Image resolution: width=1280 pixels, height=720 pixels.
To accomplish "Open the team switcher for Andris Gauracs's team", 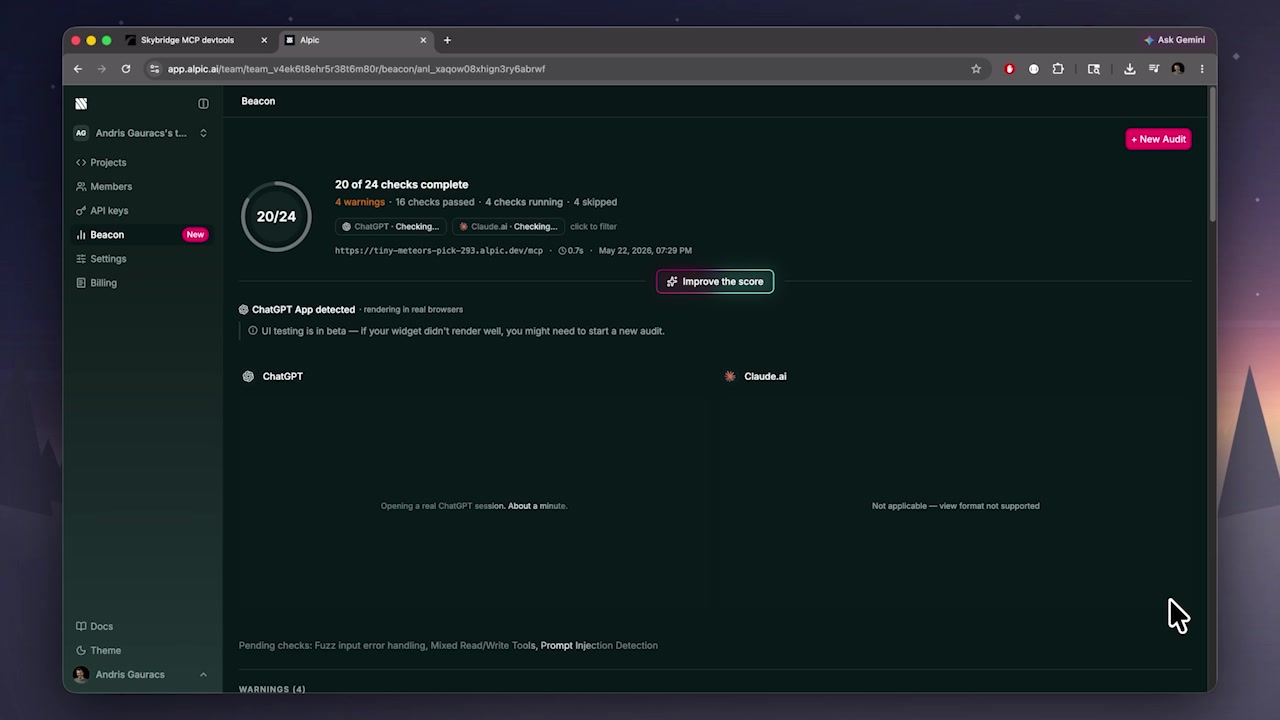I will (142, 133).
